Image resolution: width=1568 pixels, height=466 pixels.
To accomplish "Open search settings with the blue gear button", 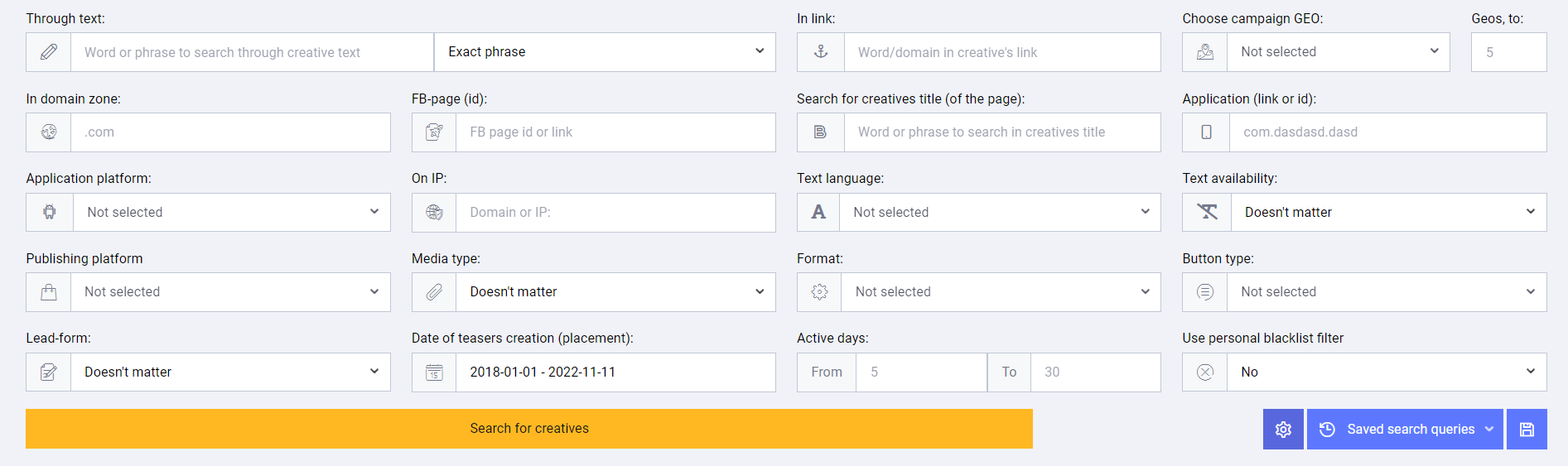I will [1283, 430].
